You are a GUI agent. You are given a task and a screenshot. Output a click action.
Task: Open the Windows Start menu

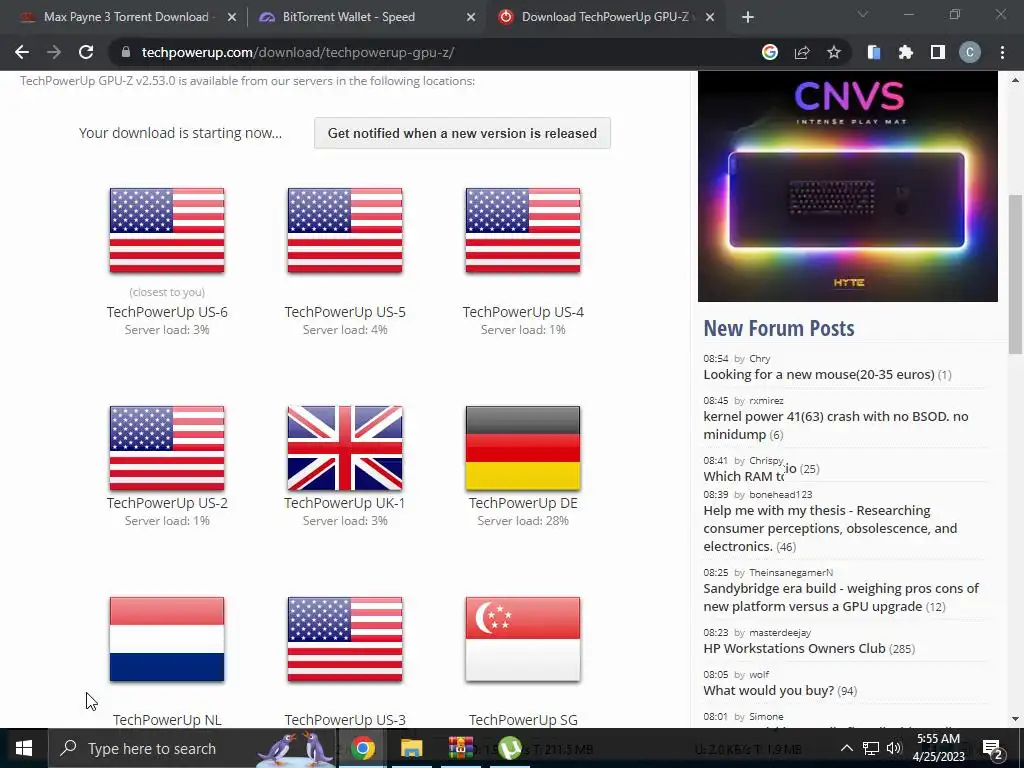click(24, 748)
